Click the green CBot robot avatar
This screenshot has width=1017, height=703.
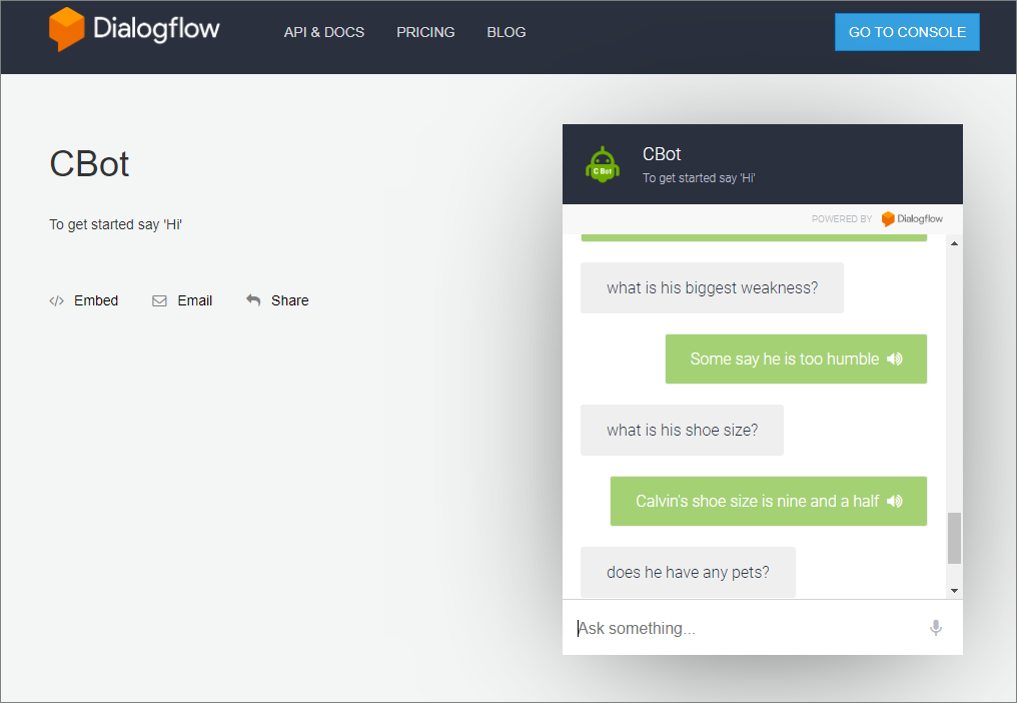603,164
